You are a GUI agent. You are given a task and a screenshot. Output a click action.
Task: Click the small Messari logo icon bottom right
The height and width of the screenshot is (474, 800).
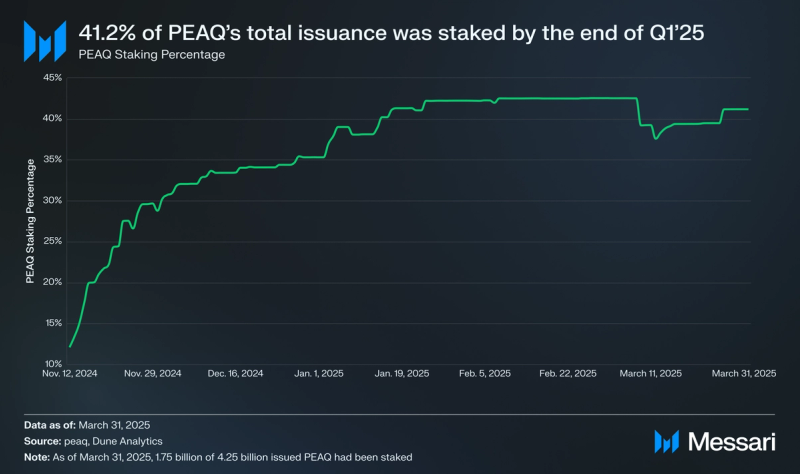[666, 442]
